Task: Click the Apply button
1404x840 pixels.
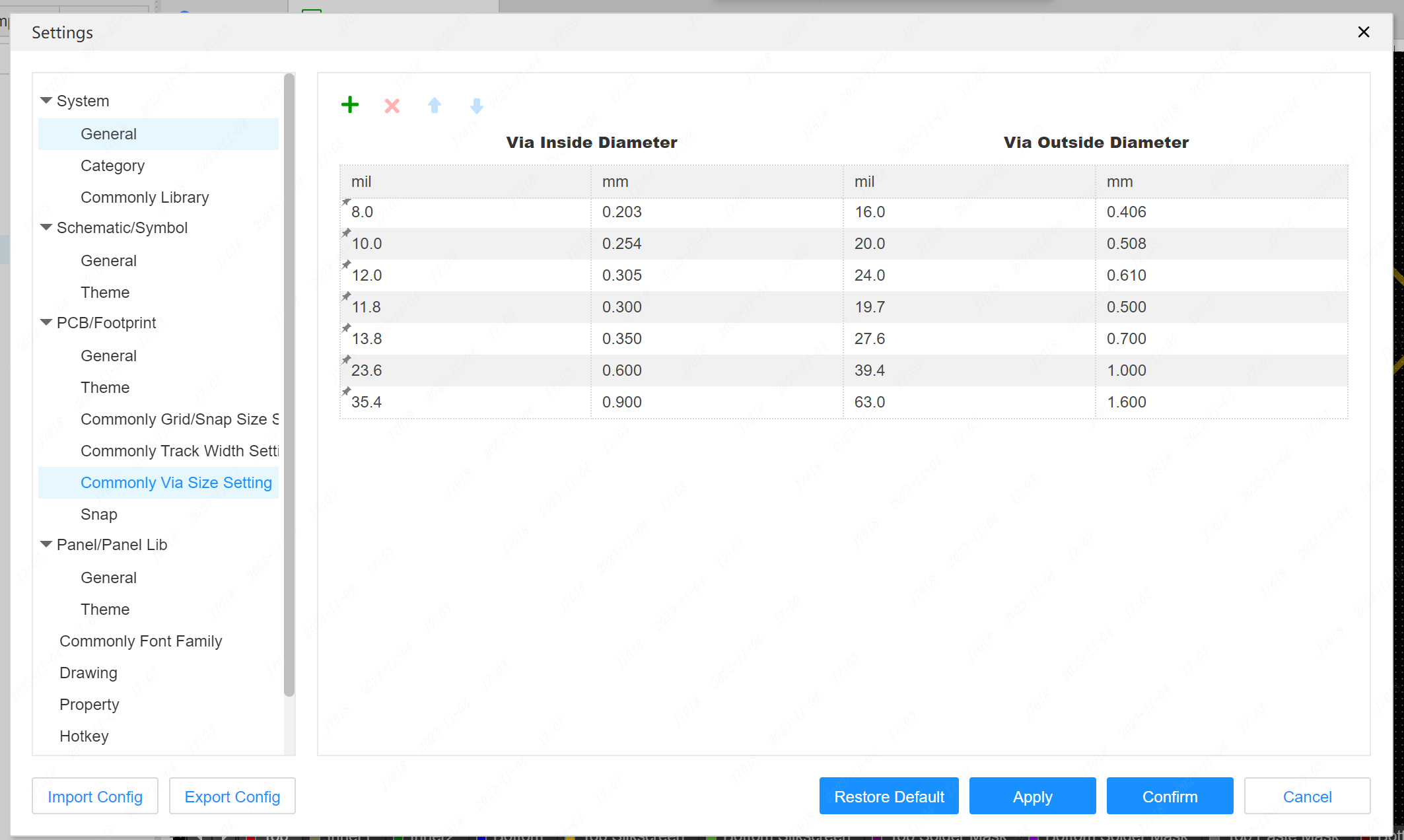Action: click(x=1032, y=797)
